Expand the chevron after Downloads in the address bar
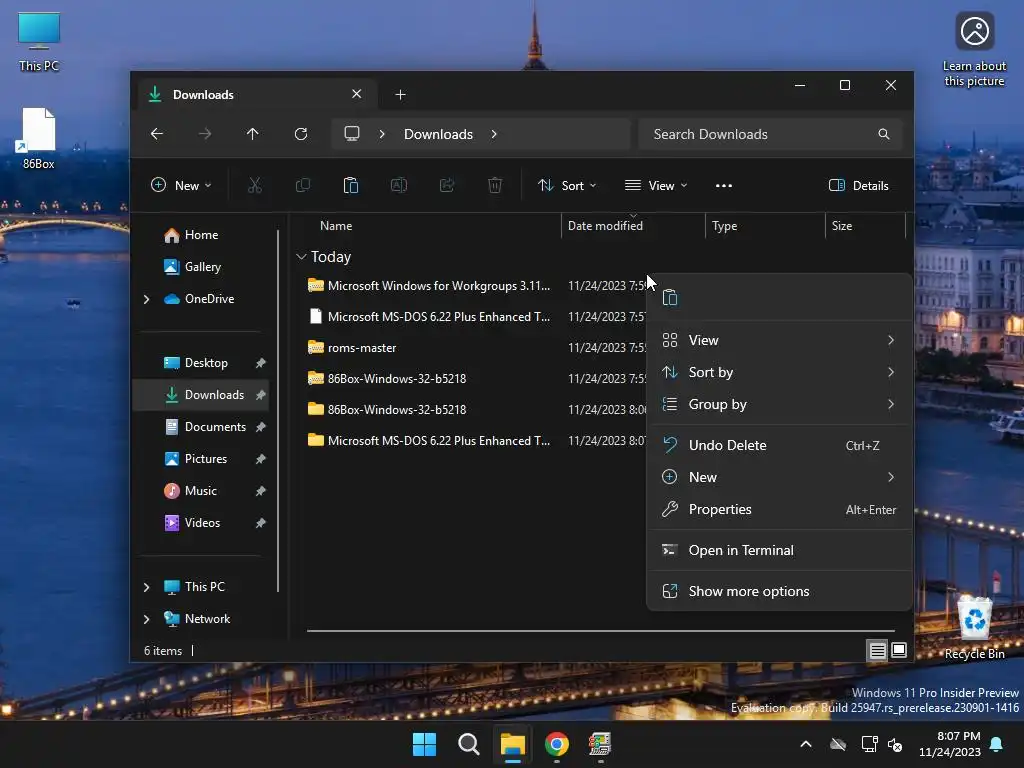 (494, 134)
